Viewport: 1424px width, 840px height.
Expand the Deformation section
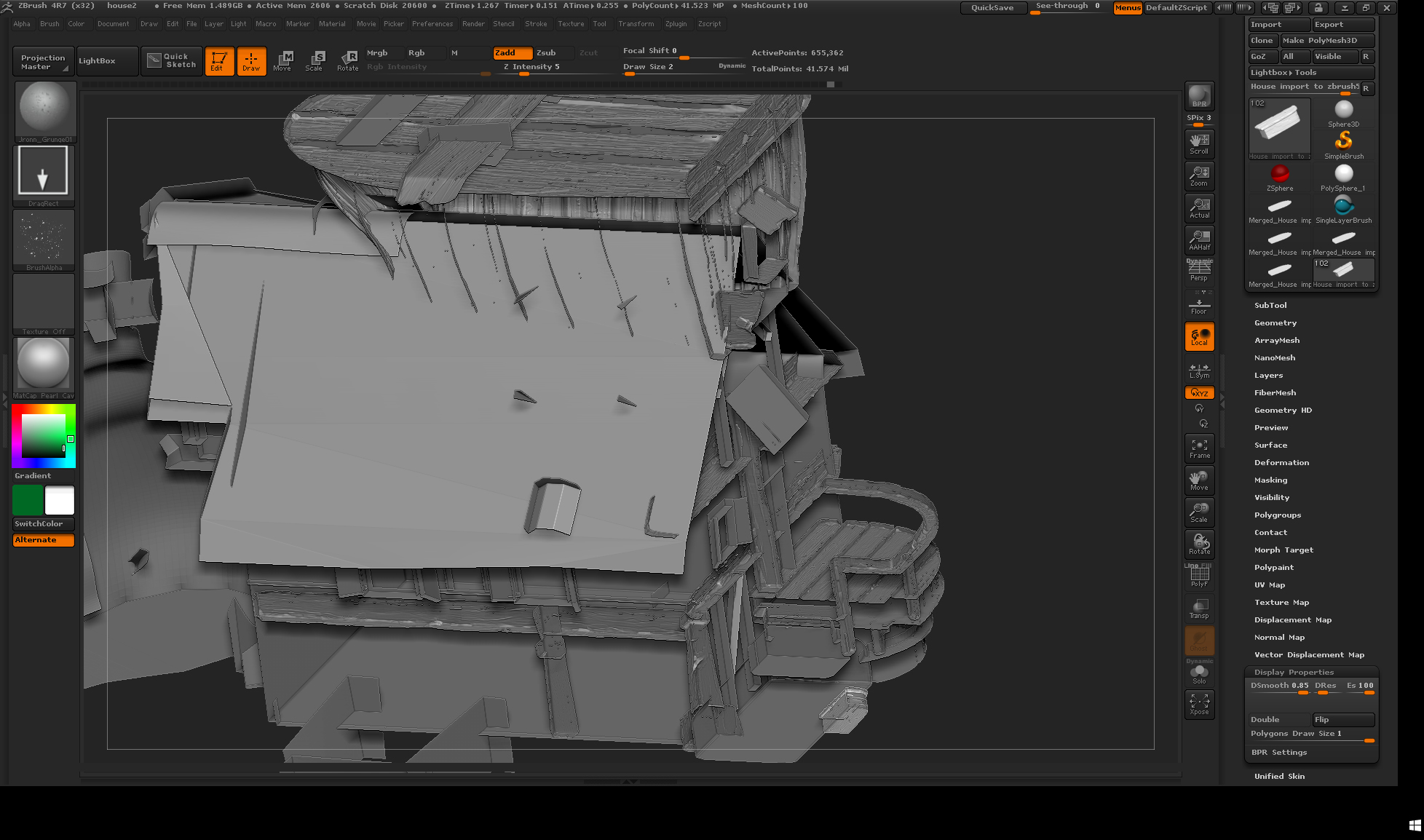click(1281, 462)
